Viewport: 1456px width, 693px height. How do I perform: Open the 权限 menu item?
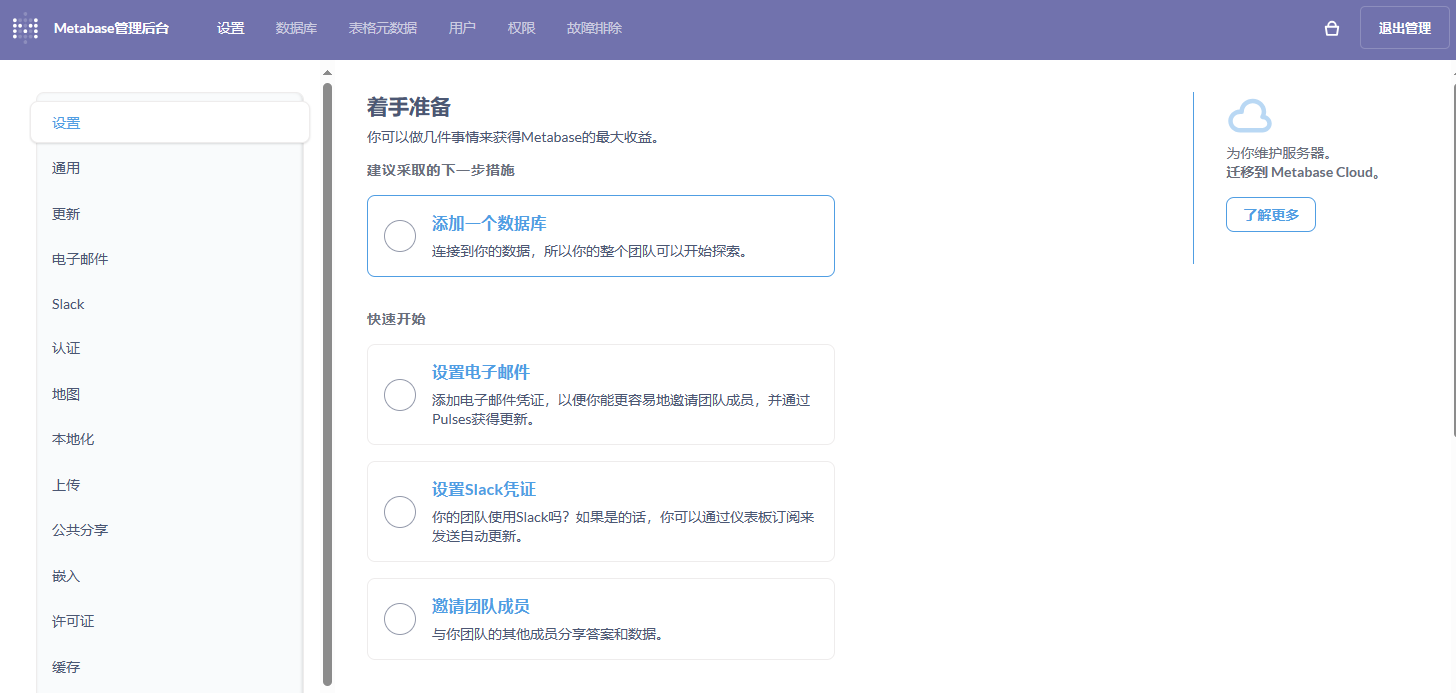click(521, 28)
